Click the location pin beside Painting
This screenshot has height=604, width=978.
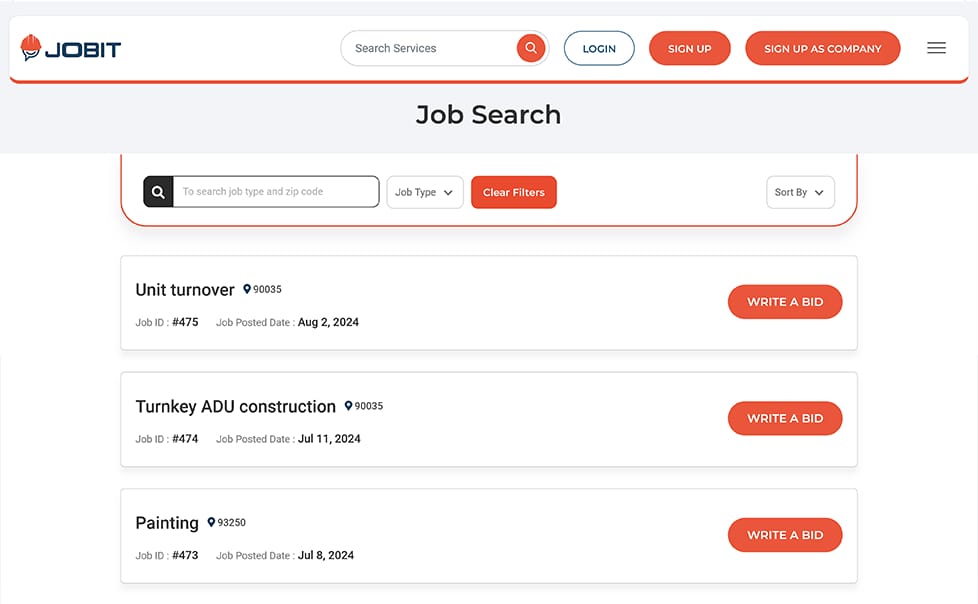[211, 522]
